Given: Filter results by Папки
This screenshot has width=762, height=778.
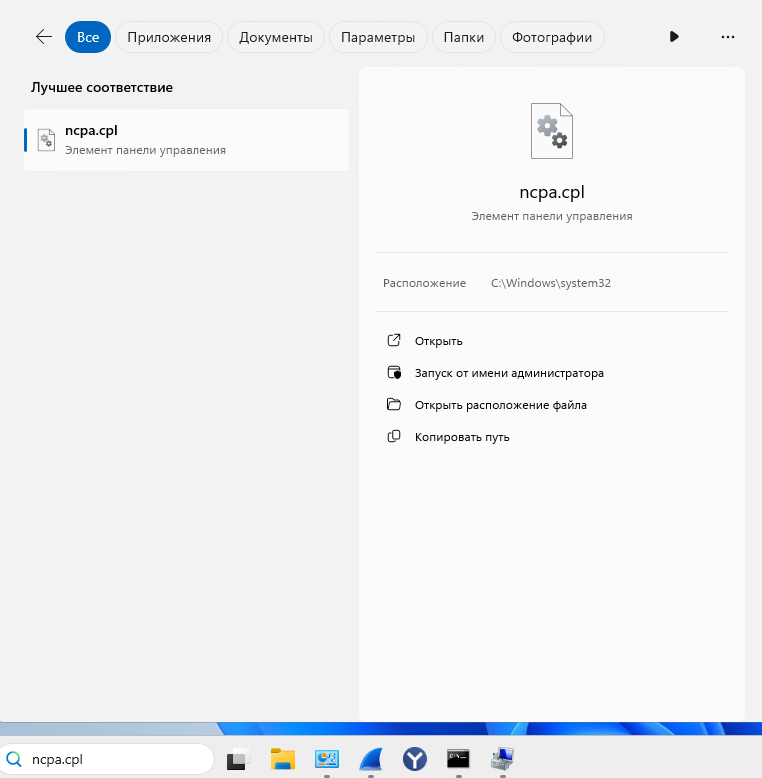Looking at the screenshot, I should tap(464, 37).
